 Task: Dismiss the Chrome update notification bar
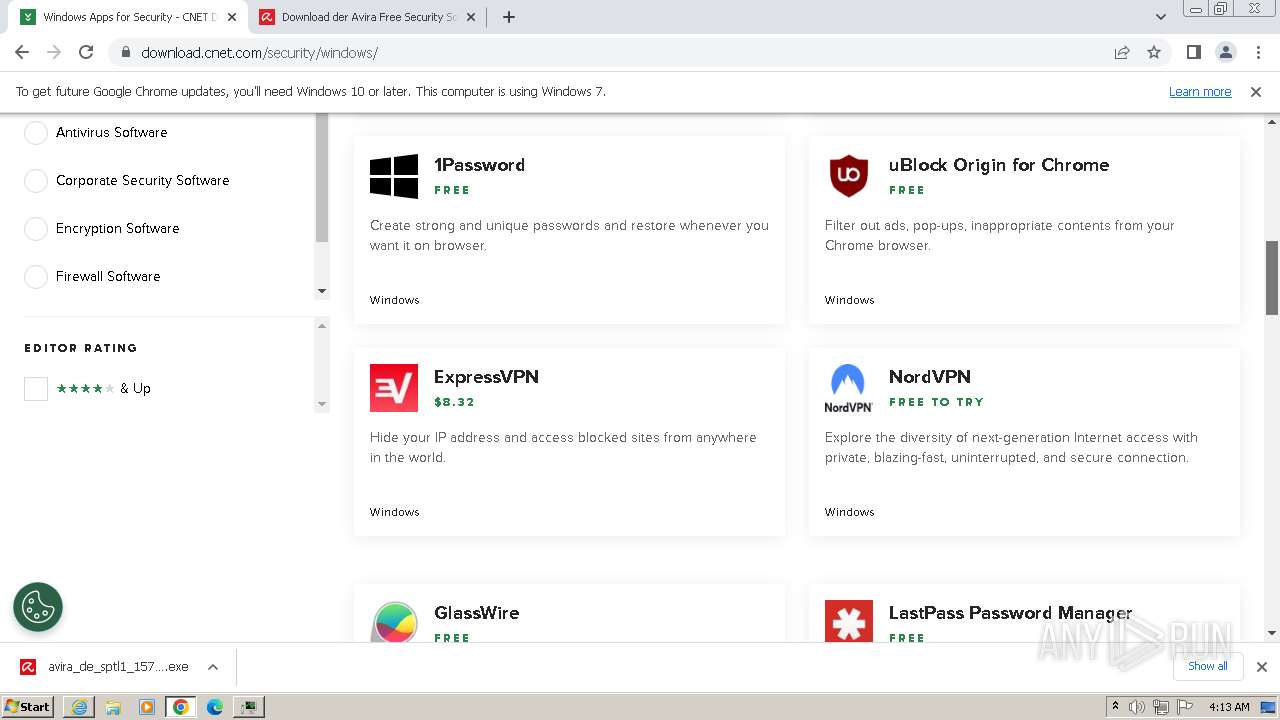[1256, 92]
